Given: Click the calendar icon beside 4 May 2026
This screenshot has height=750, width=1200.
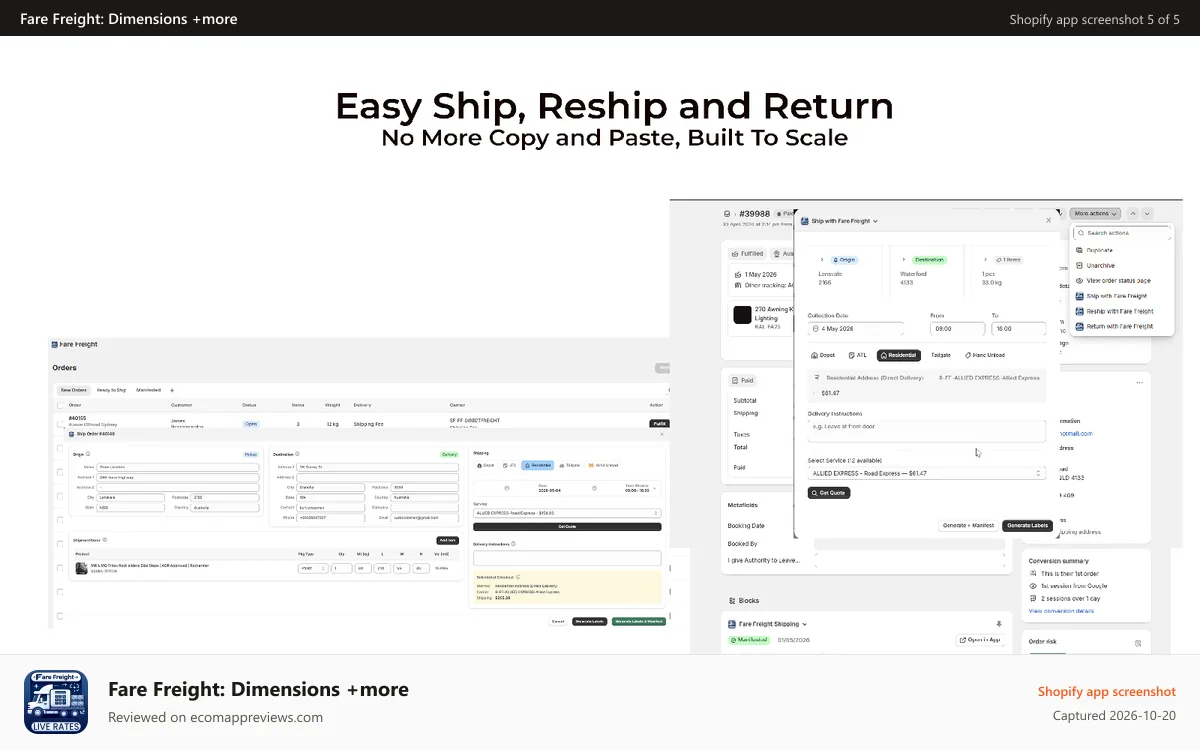Looking at the screenshot, I should click(816, 329).
